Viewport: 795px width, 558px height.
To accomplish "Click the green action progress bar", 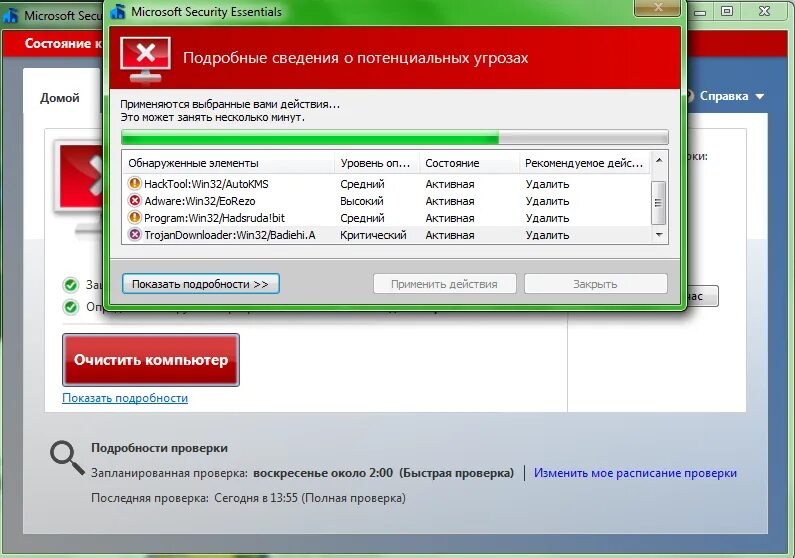I will pyautogui.click(x=394, y=137).
